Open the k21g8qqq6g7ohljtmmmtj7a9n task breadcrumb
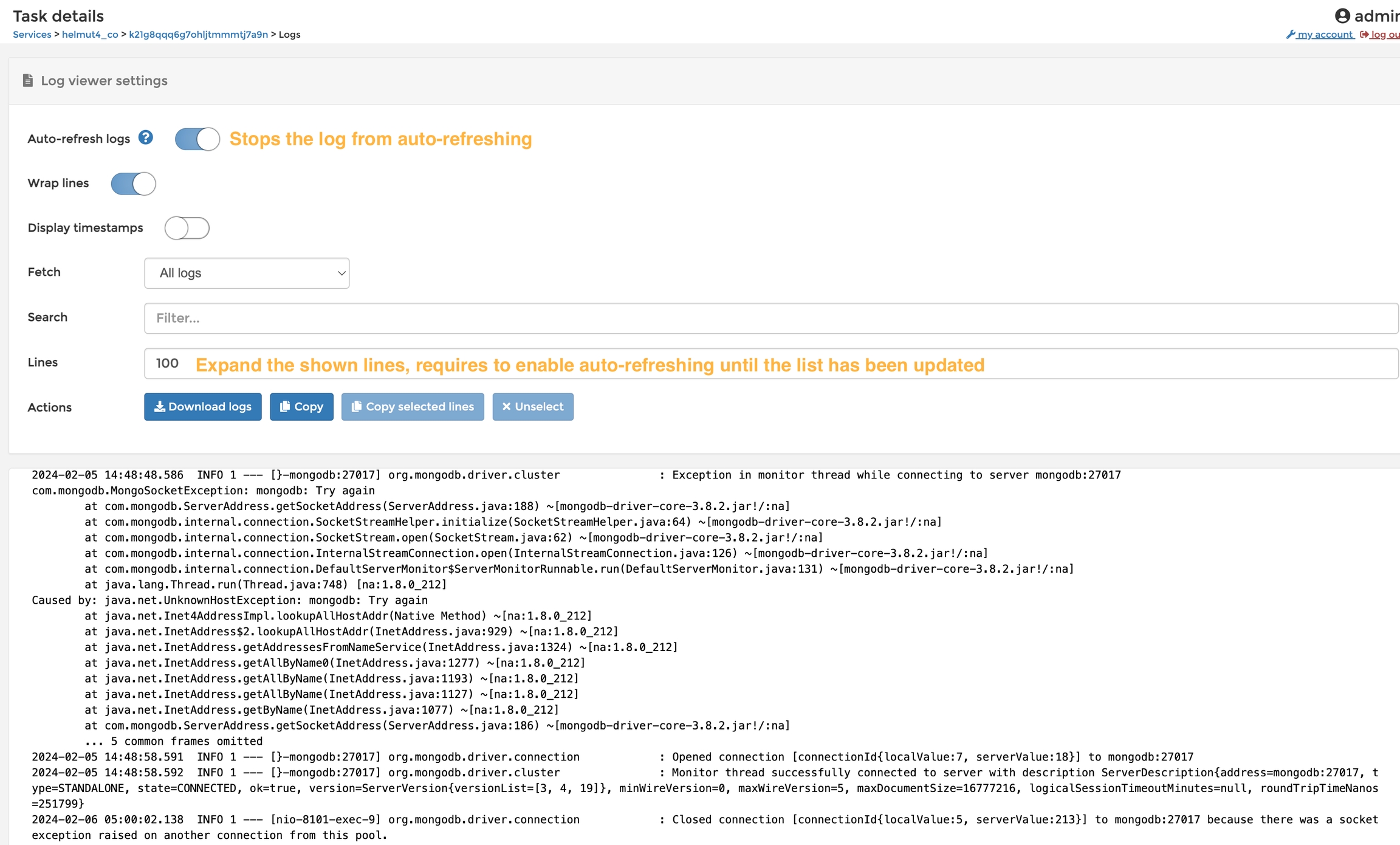This screenshot has width=1400, height=845. (x=198, y=35)
